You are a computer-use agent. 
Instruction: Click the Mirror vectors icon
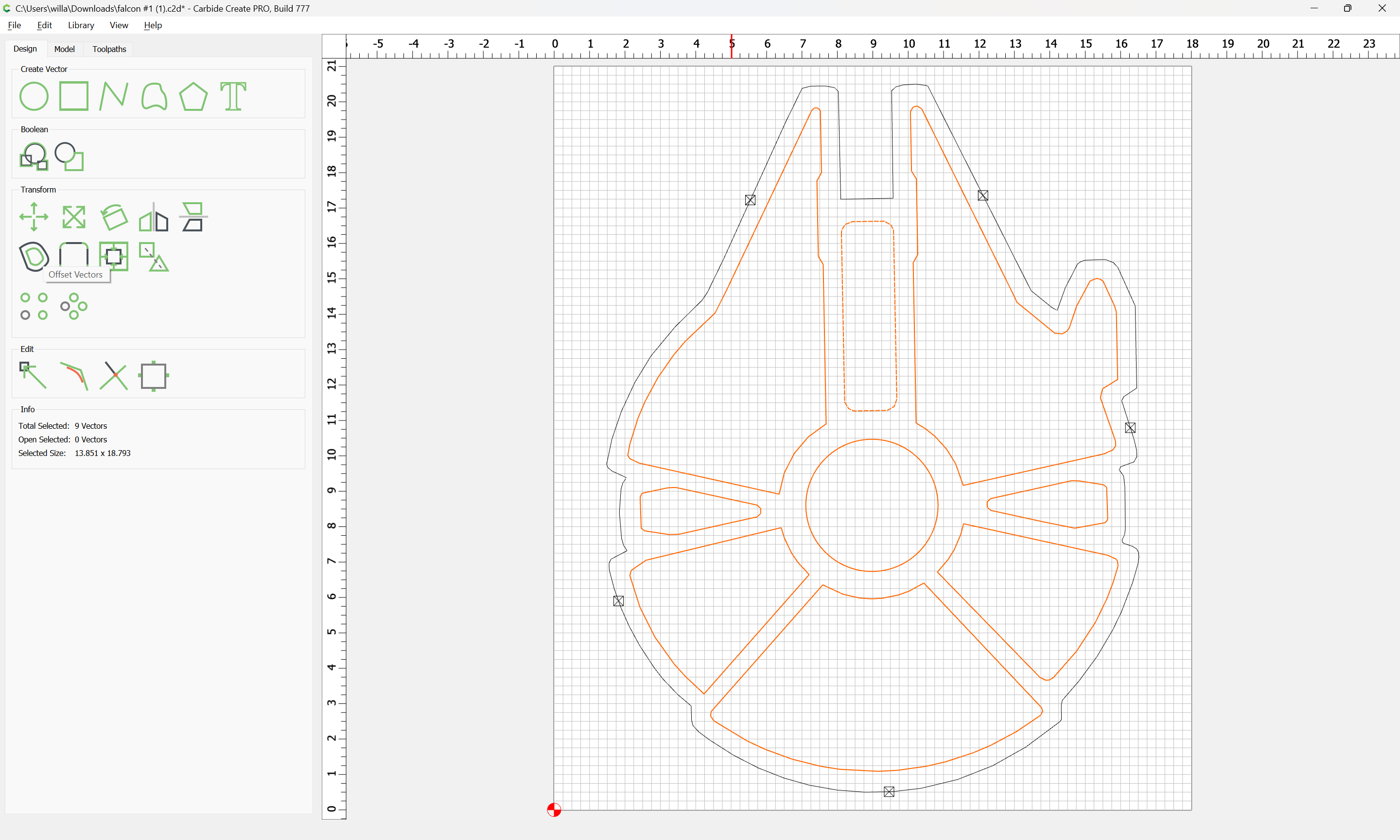click(154, 218)
